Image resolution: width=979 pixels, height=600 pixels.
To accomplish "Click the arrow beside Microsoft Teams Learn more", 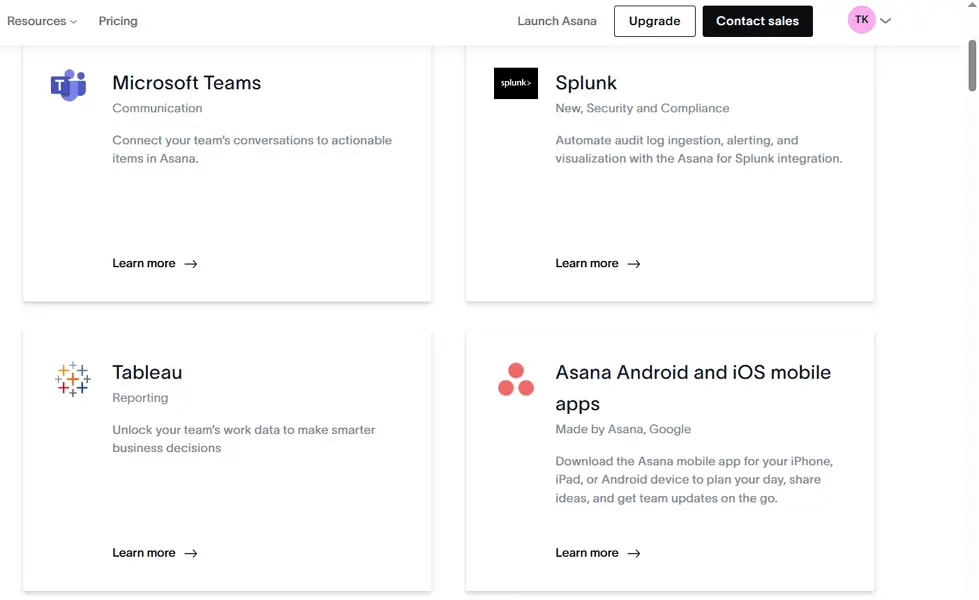I will [191, 264].
